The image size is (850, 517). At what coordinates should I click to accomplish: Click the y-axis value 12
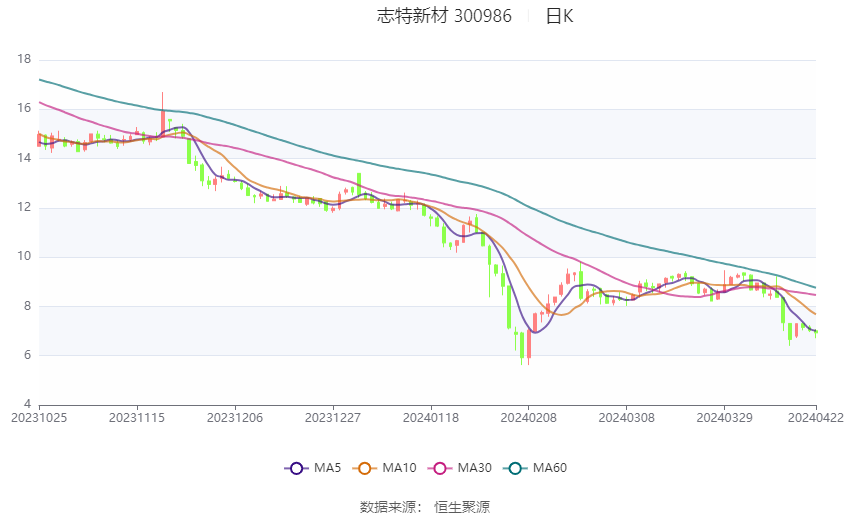[24, 207]
